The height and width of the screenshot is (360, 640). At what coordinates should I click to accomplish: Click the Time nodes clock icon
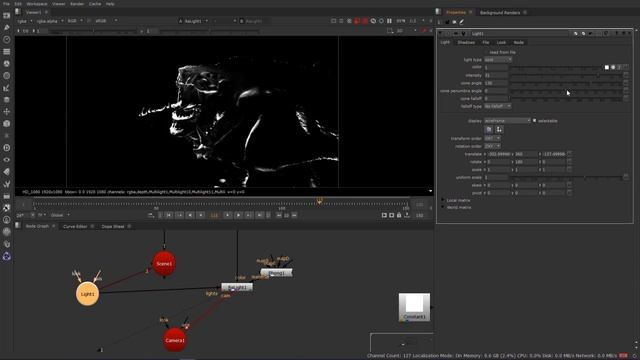(7, 40)
